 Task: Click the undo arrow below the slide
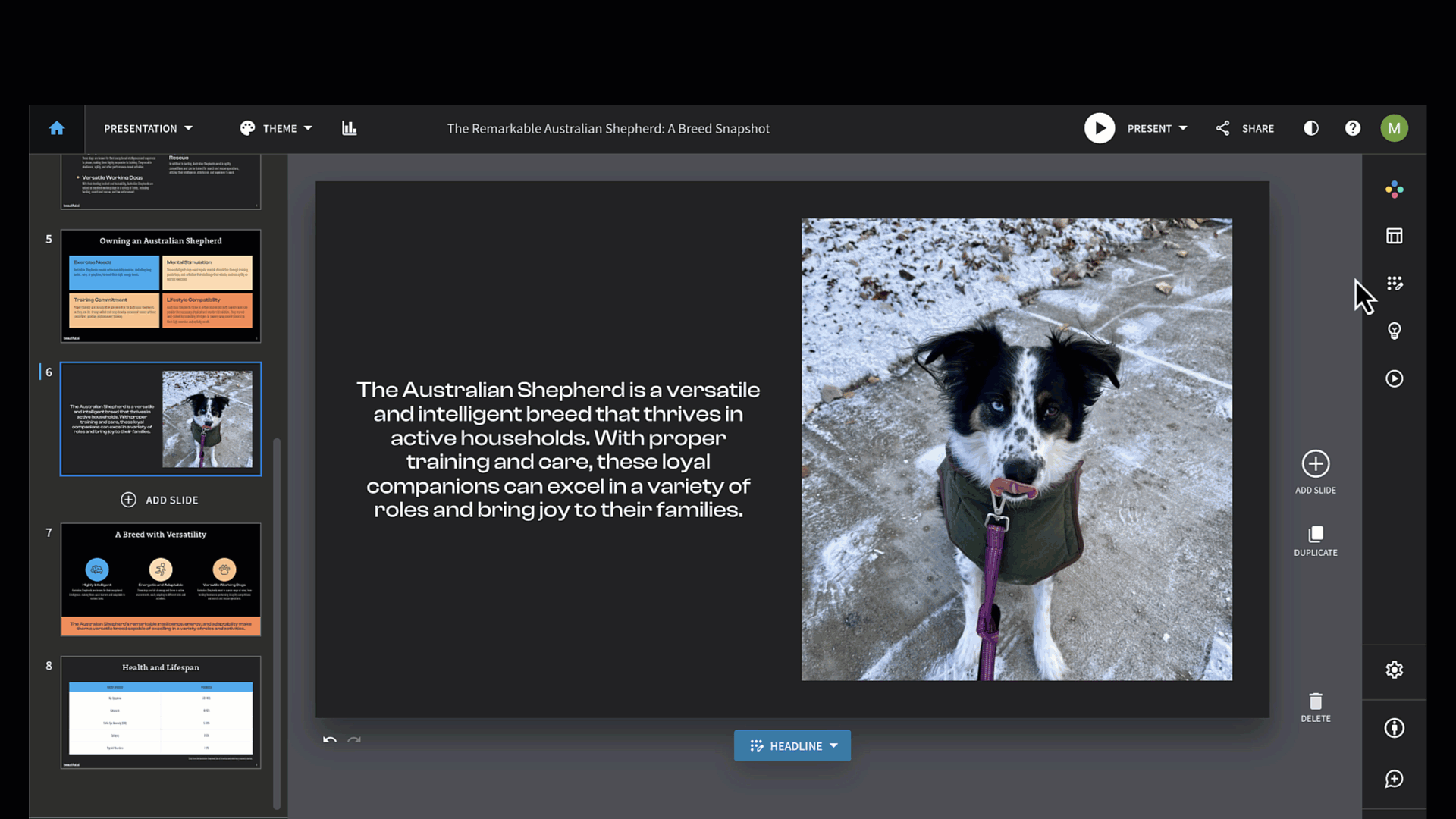[330, 741]
